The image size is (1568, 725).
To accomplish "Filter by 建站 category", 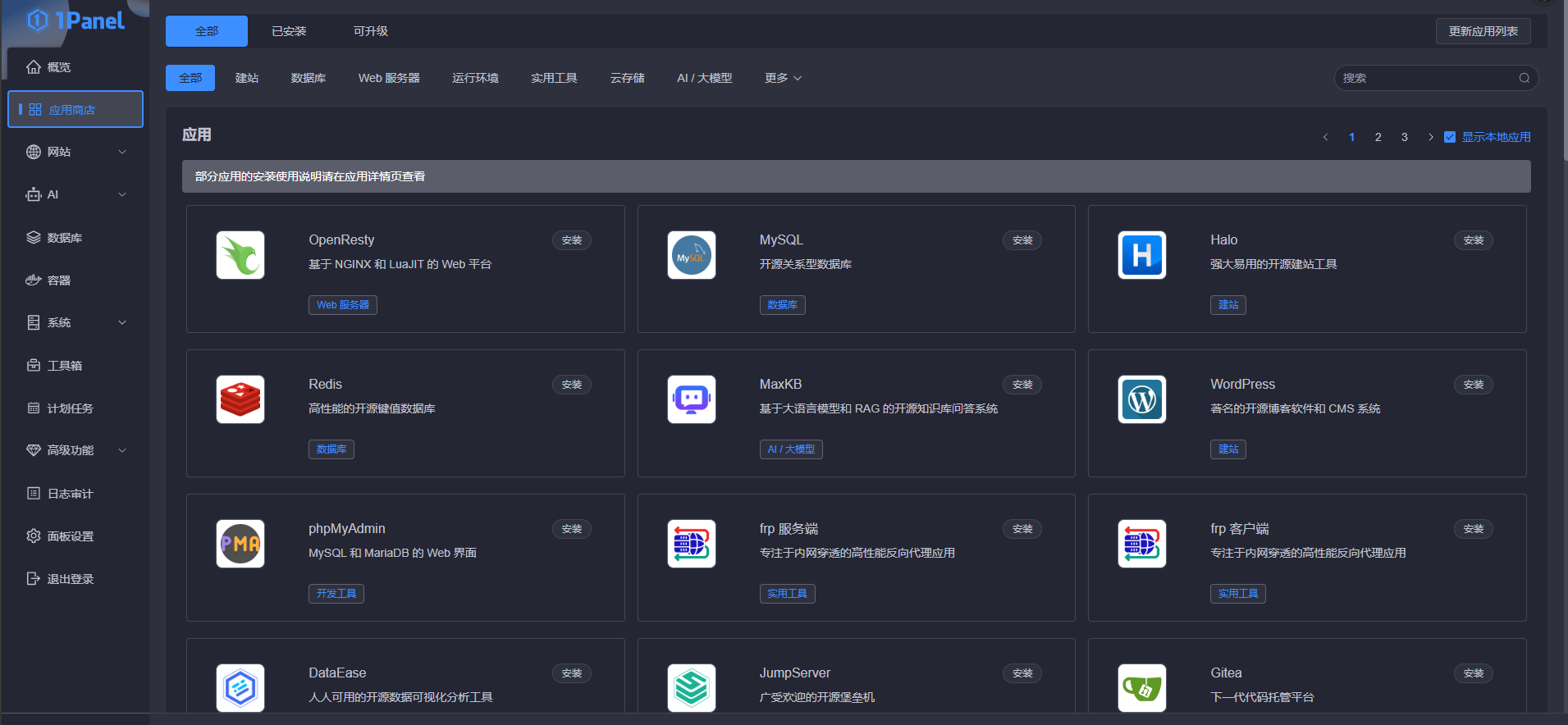I will pos(247,78).
